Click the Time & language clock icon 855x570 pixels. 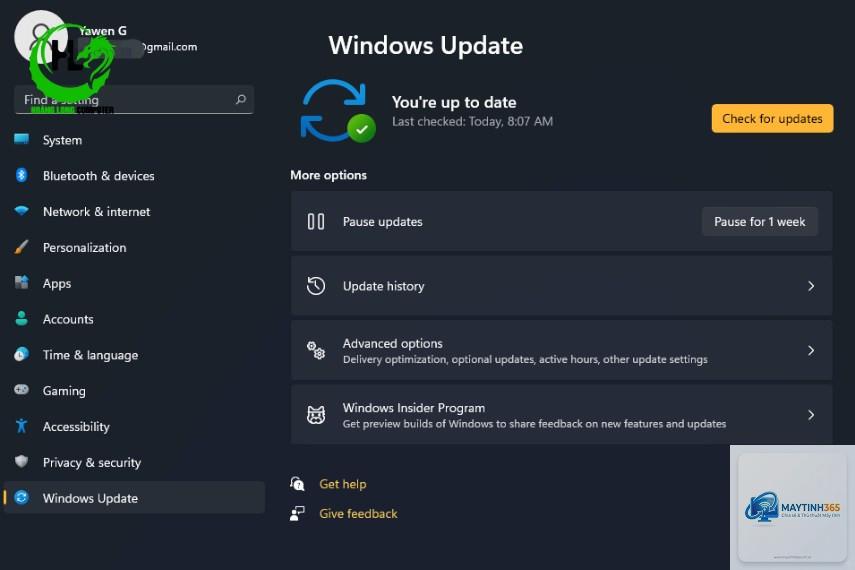click(21, 355)
